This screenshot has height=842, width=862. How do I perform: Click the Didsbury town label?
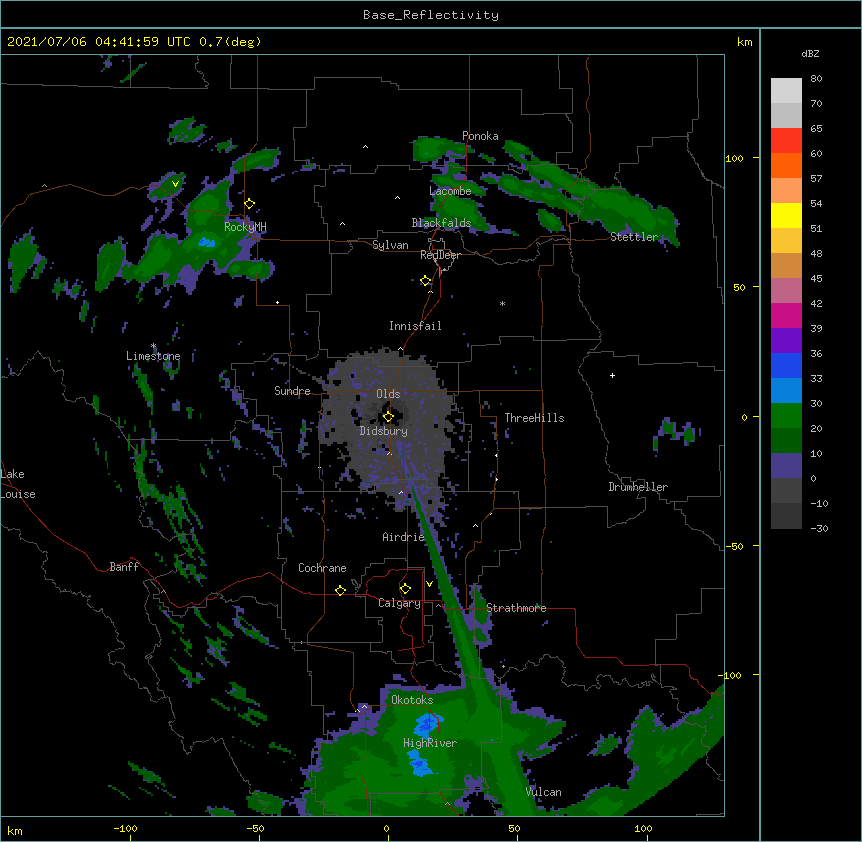pos(384,431)
